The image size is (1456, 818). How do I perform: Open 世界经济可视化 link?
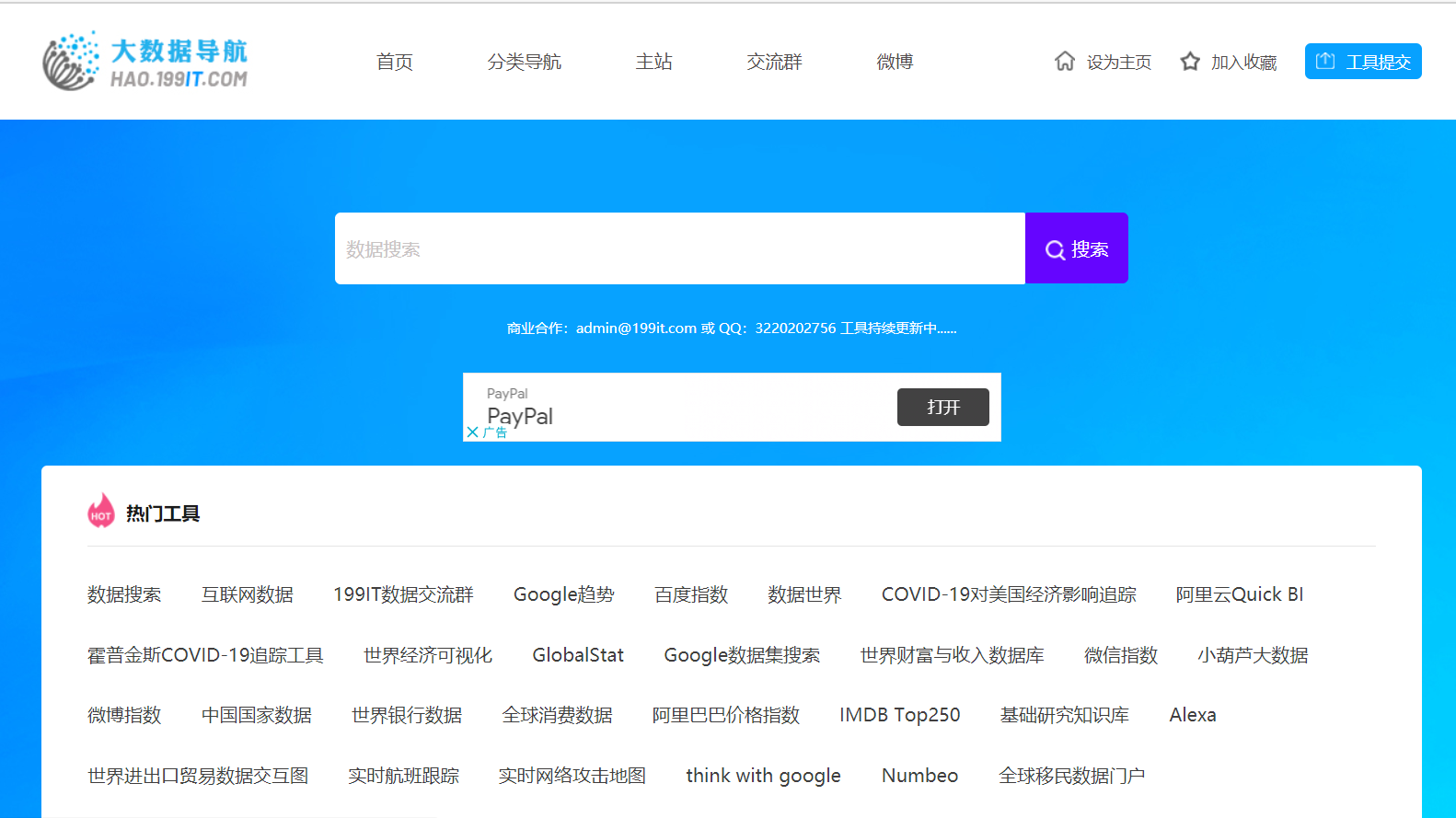point(428,655)
